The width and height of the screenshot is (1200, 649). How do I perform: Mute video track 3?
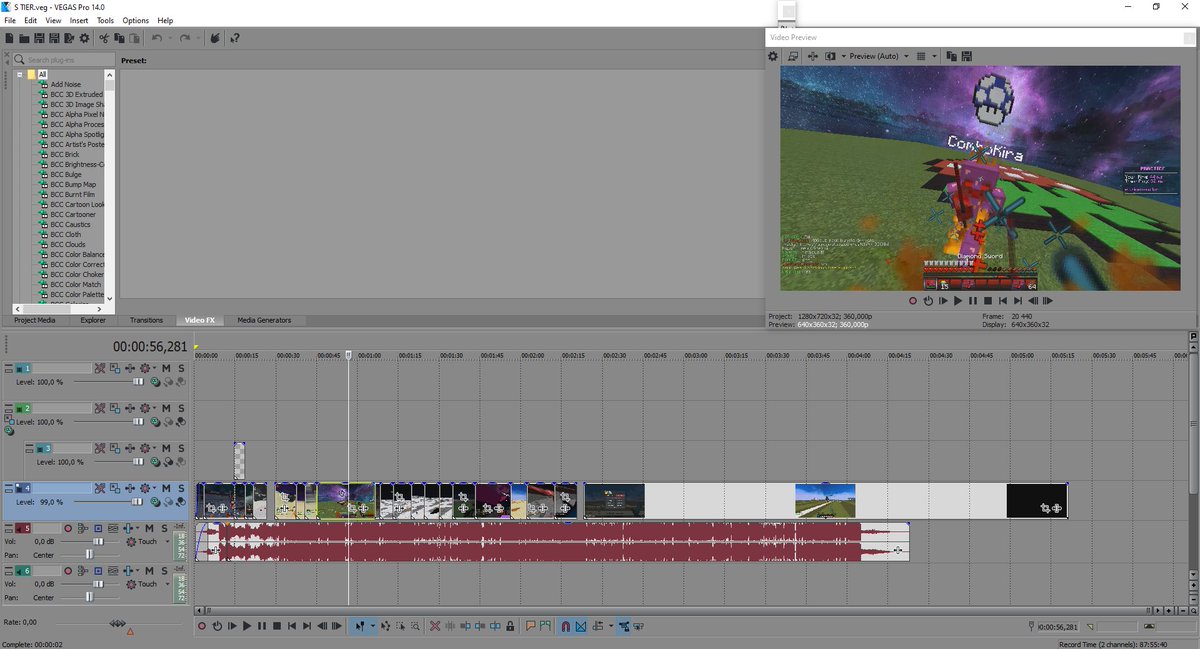pos(166,449)
